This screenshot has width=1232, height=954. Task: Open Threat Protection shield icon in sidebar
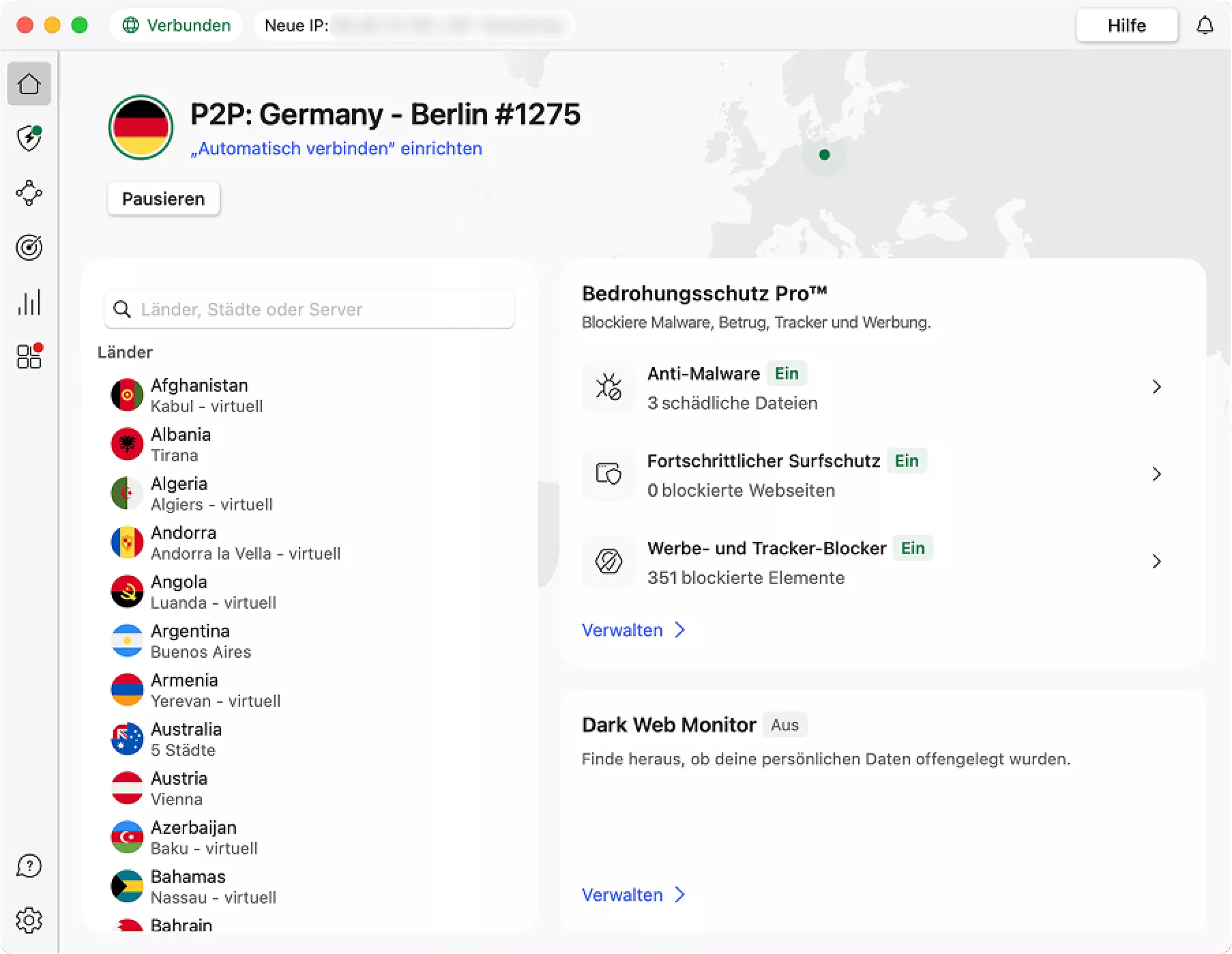pos(29,139)
